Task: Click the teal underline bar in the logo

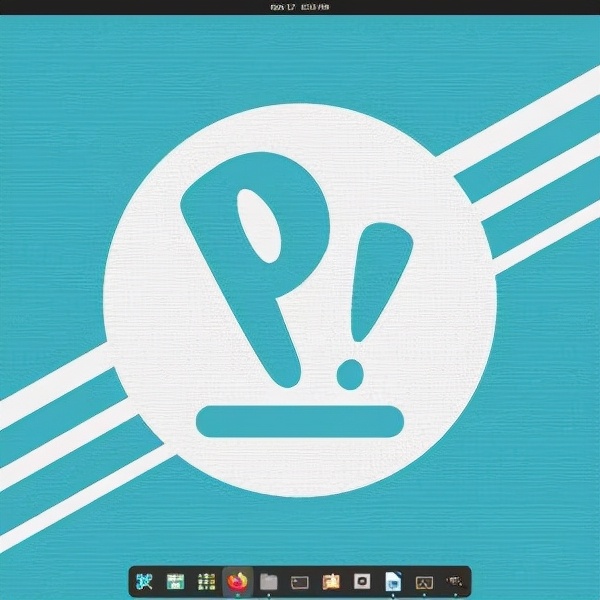Action: [x=299, y=422]
